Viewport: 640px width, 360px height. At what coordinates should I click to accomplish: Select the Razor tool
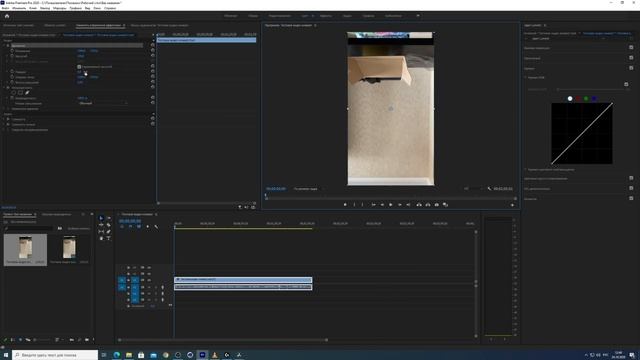pyautogui.click(x=109, y=225)
